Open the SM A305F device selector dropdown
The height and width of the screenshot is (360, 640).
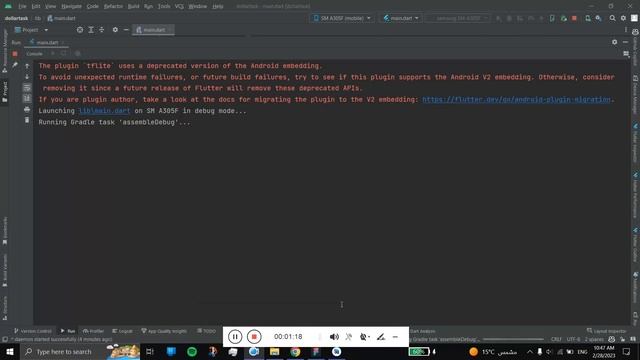(342, 18)
